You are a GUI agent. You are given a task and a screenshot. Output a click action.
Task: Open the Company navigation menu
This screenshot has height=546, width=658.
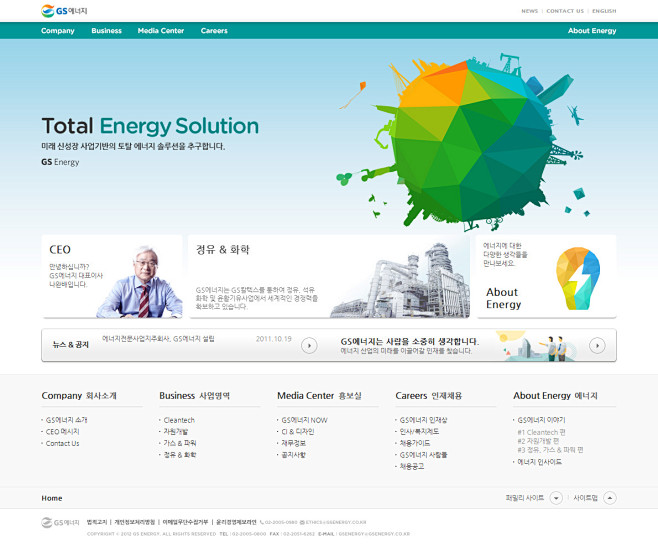tap(57, 31)
